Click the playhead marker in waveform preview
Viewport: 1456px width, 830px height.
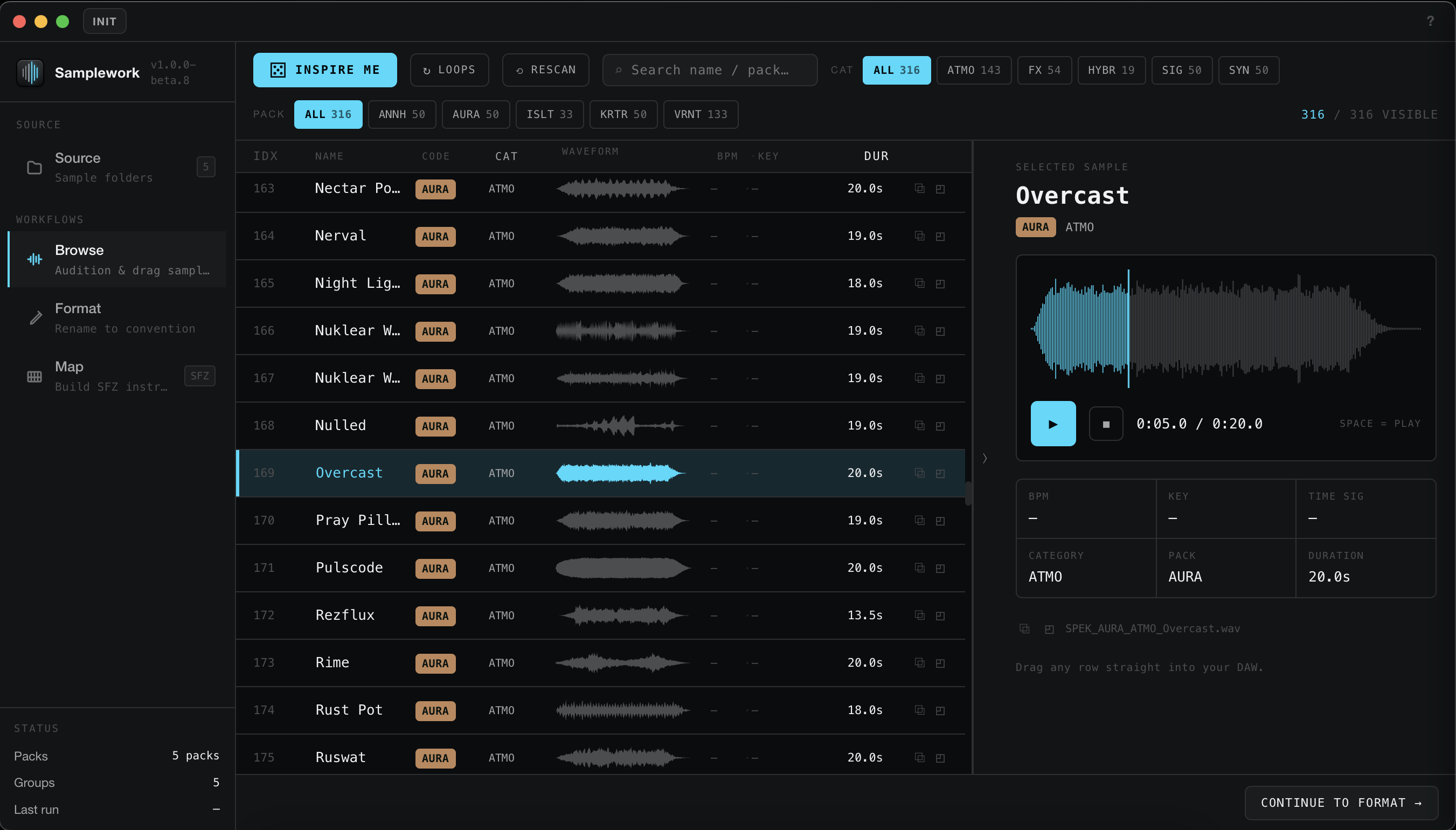click(x=1128, y=328)
